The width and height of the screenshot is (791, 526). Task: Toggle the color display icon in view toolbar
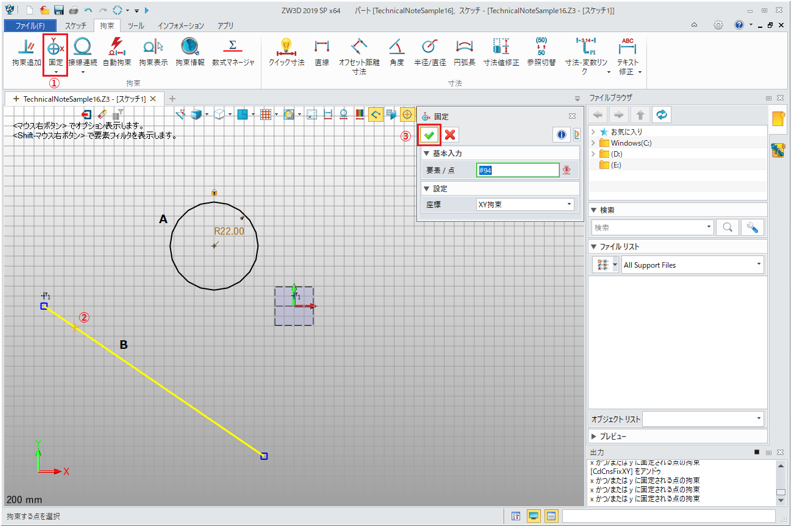click(359, 115)
